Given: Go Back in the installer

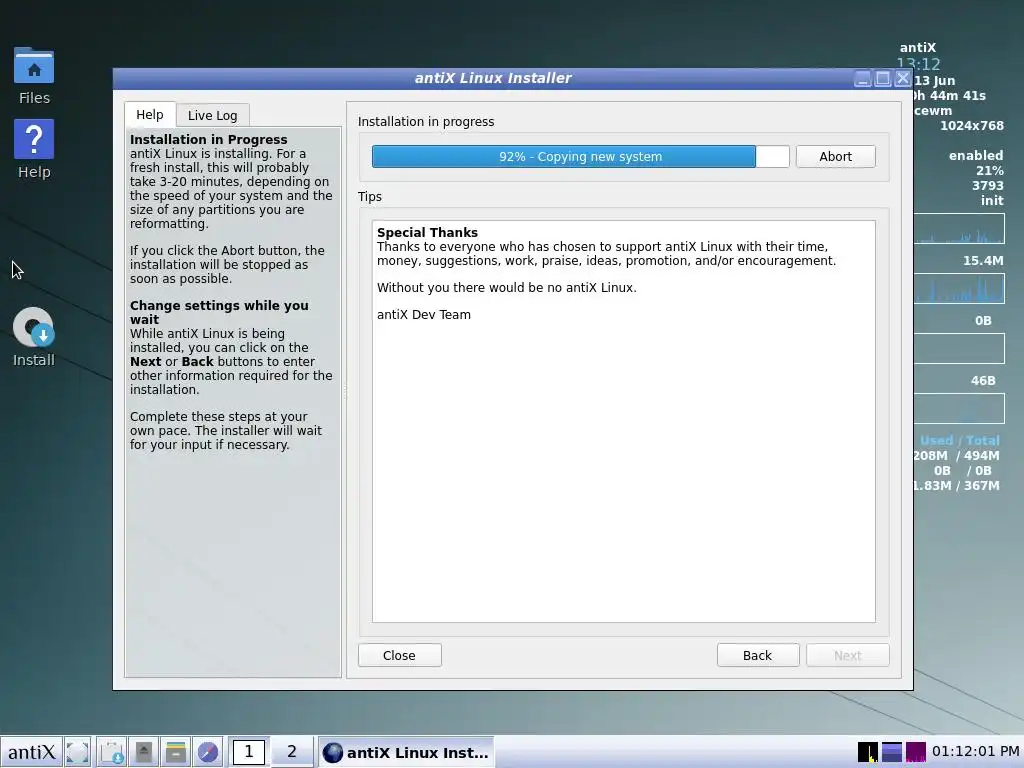Looking at the screenshot, I should [x=758, y=655].
